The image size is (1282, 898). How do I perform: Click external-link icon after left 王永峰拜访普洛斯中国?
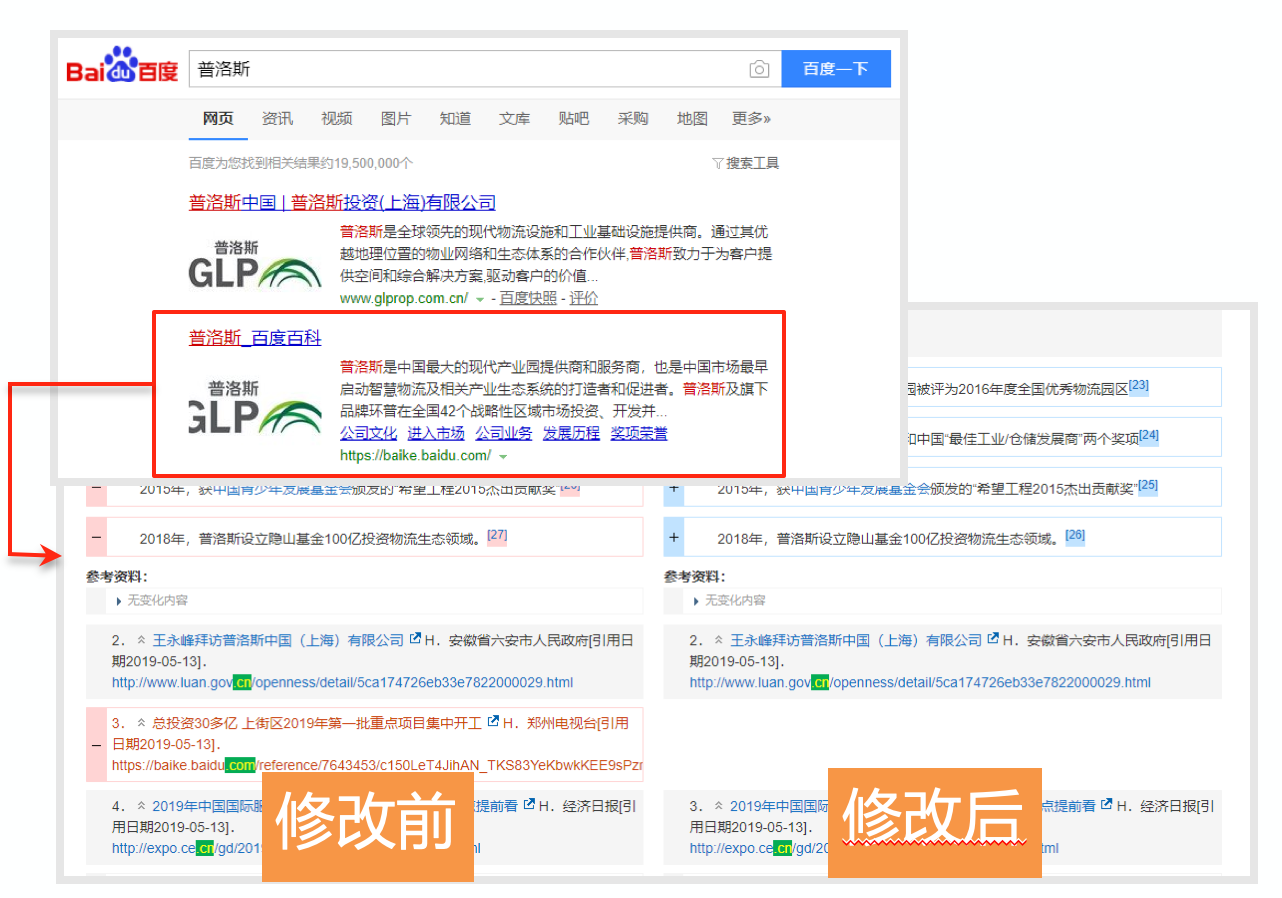point(415,639)
